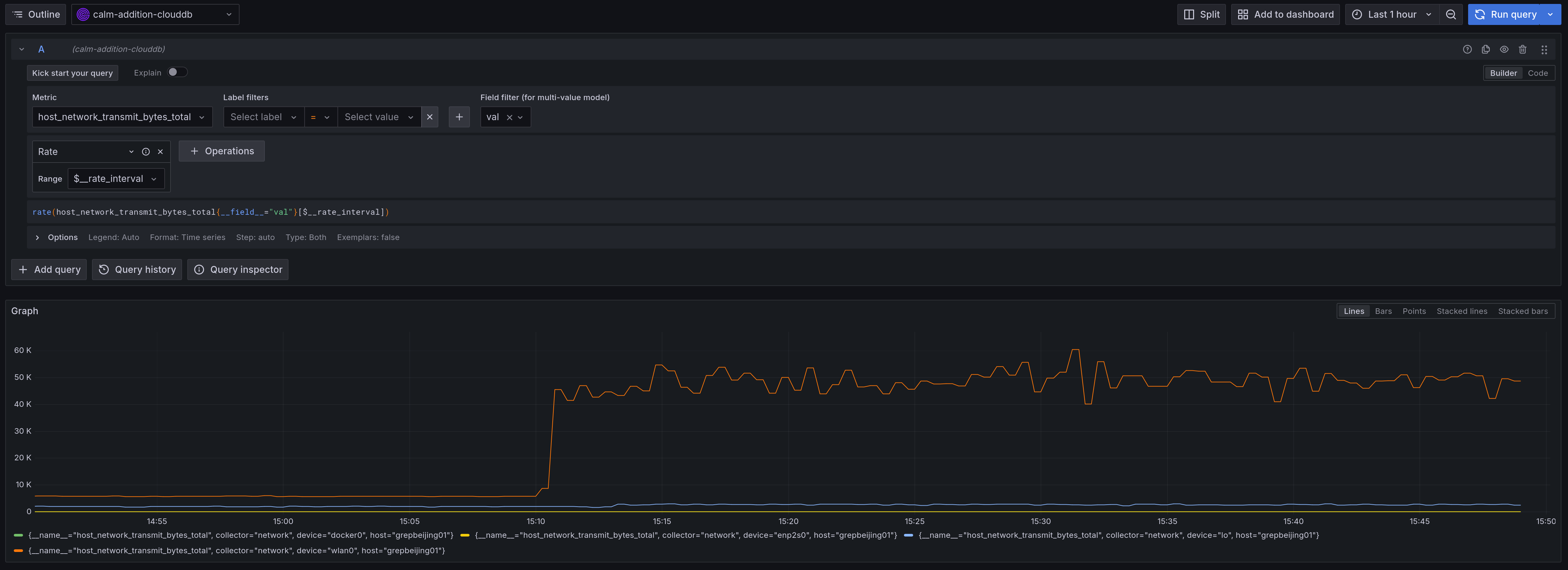Viewport: 1568px width, 570px height.
Task: Click the orange wlan0 legend color swatch
Action: point(18,551)
